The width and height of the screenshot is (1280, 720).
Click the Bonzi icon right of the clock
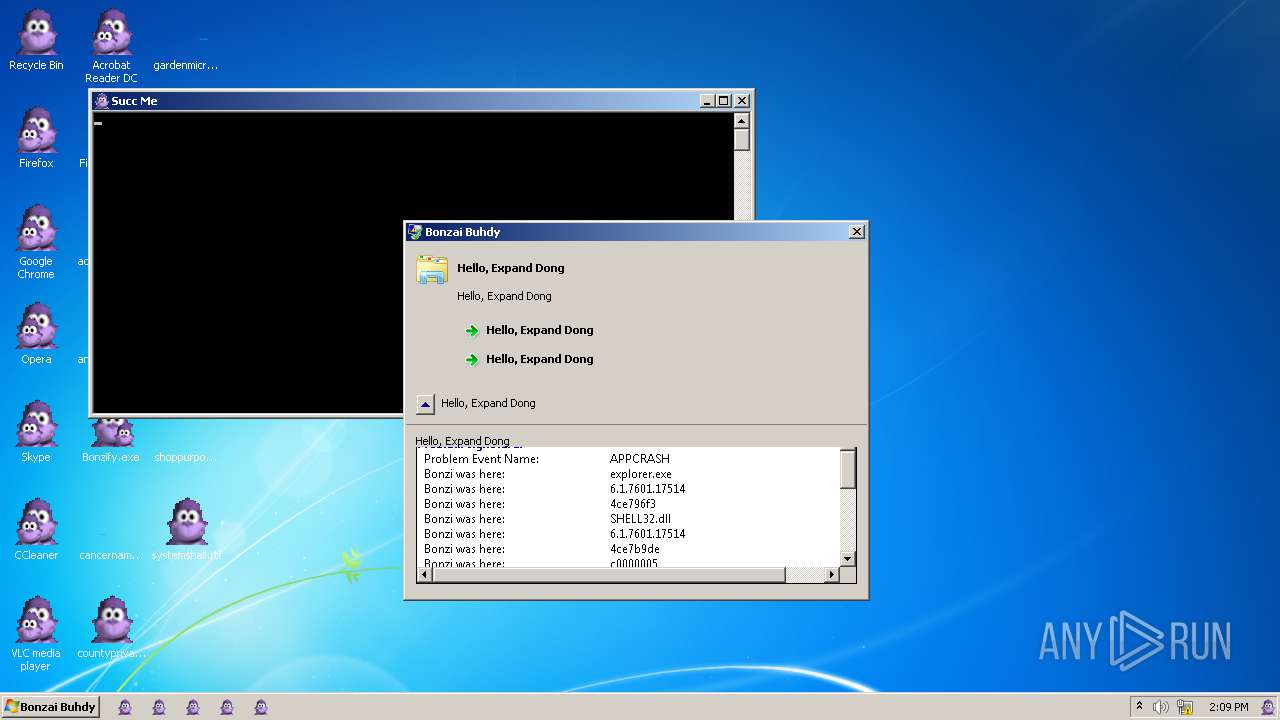[x=1267, y=706]
